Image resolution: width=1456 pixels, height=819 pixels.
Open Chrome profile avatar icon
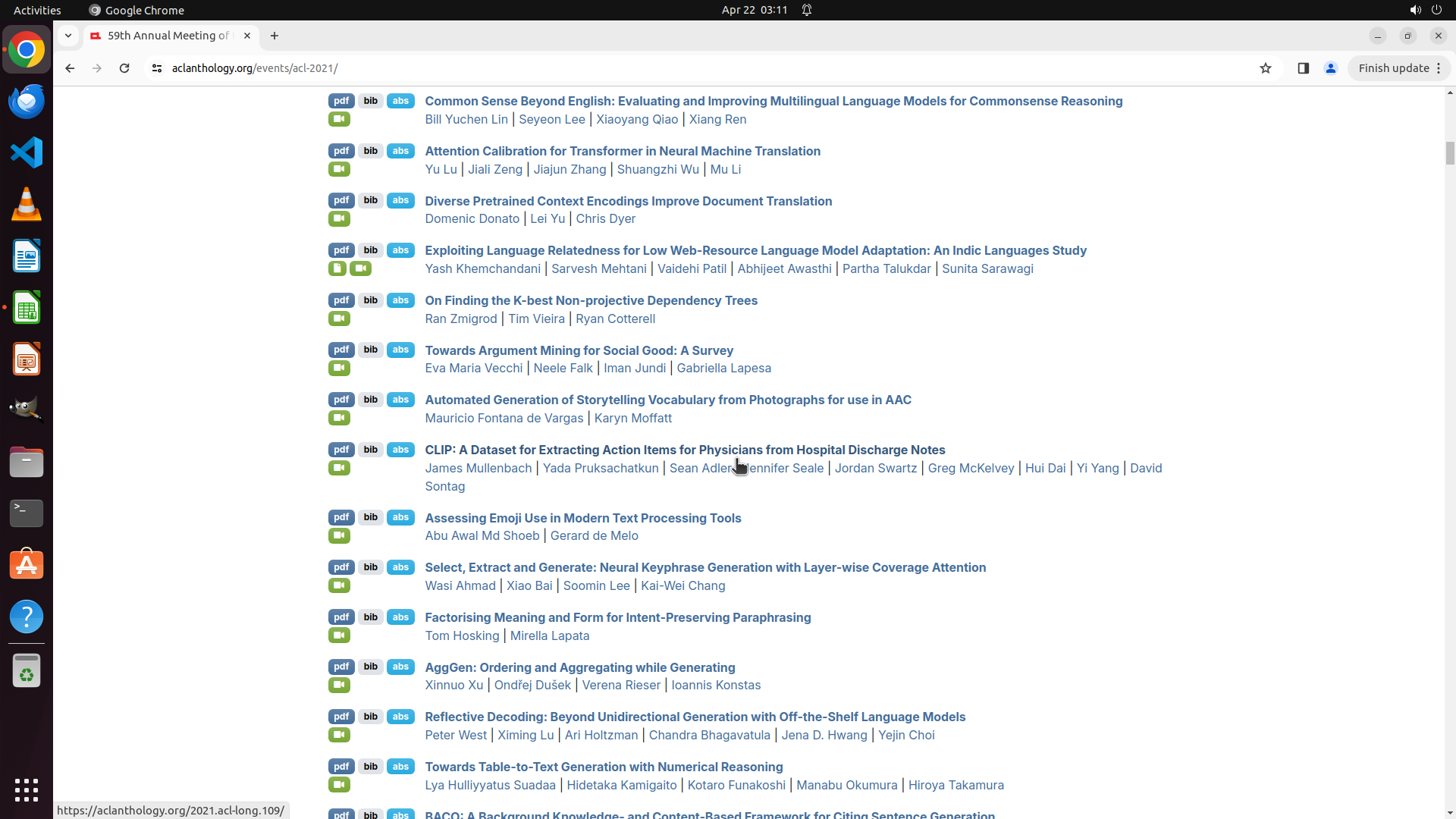1330,68
